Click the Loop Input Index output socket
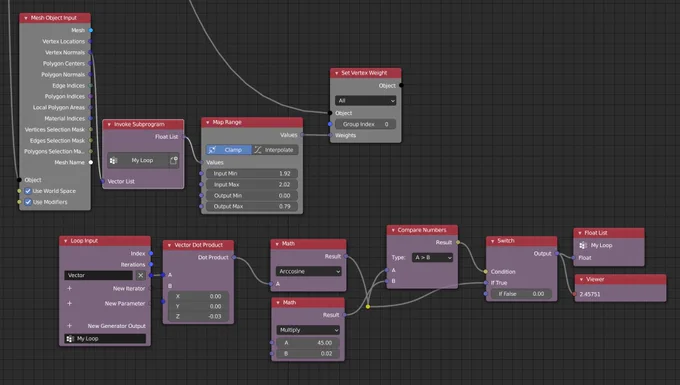Screen dimensions: 680x385 (151, 254)
